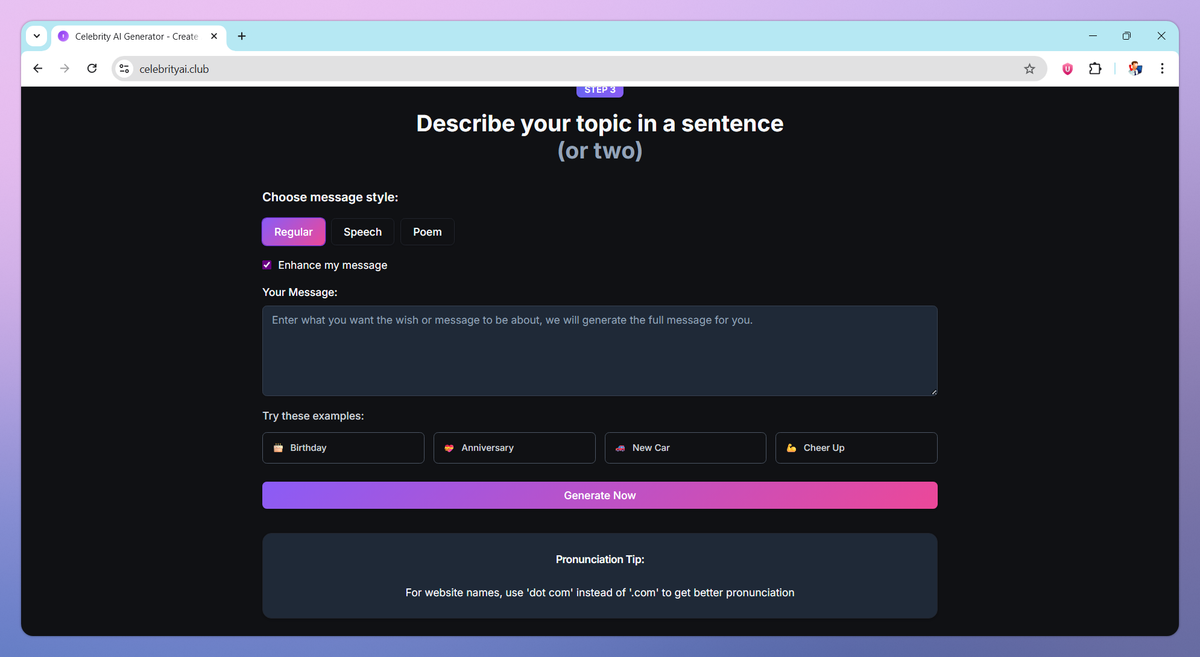Select the Poem message style

[427, 232]
